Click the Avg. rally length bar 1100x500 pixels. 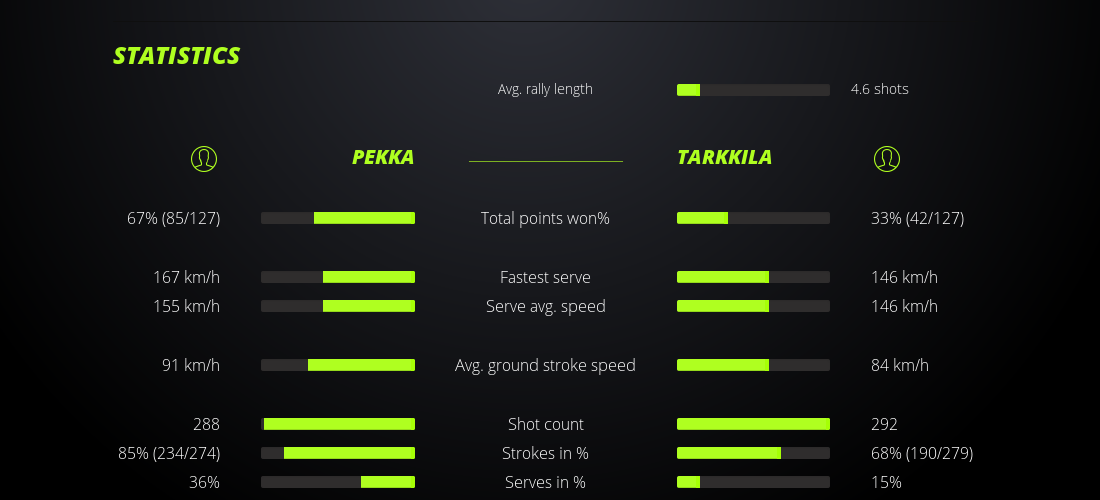753,90
